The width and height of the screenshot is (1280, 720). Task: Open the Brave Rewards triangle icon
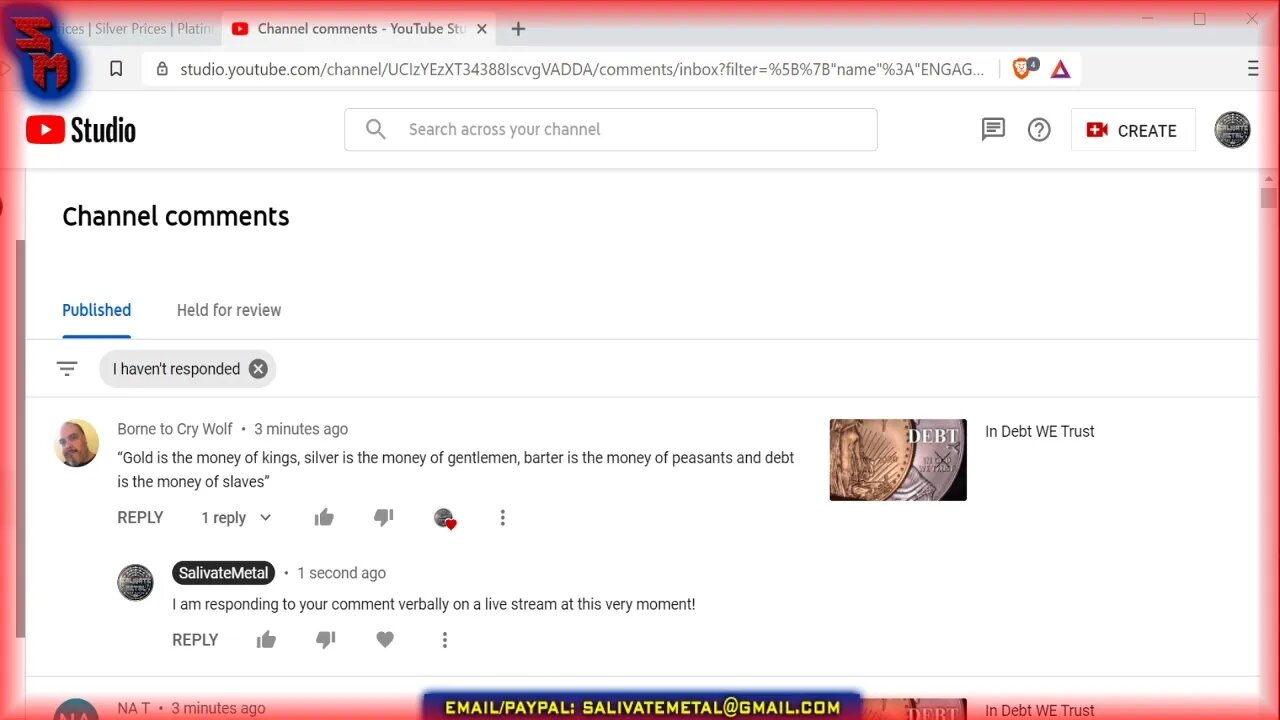tap(1060, 69)
